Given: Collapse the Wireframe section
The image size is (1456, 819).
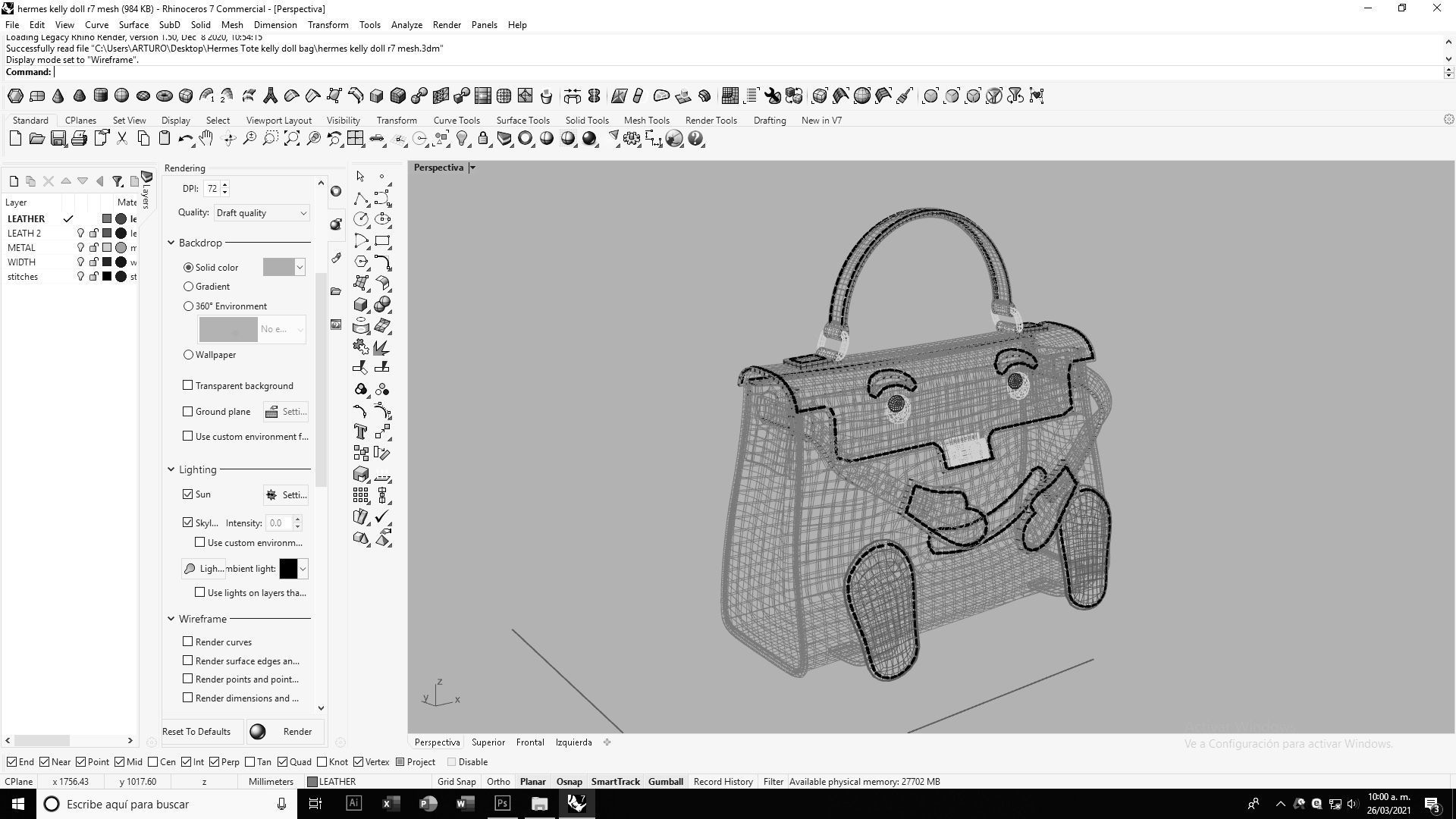Looking at the screenshot, I should click(171, 620).
